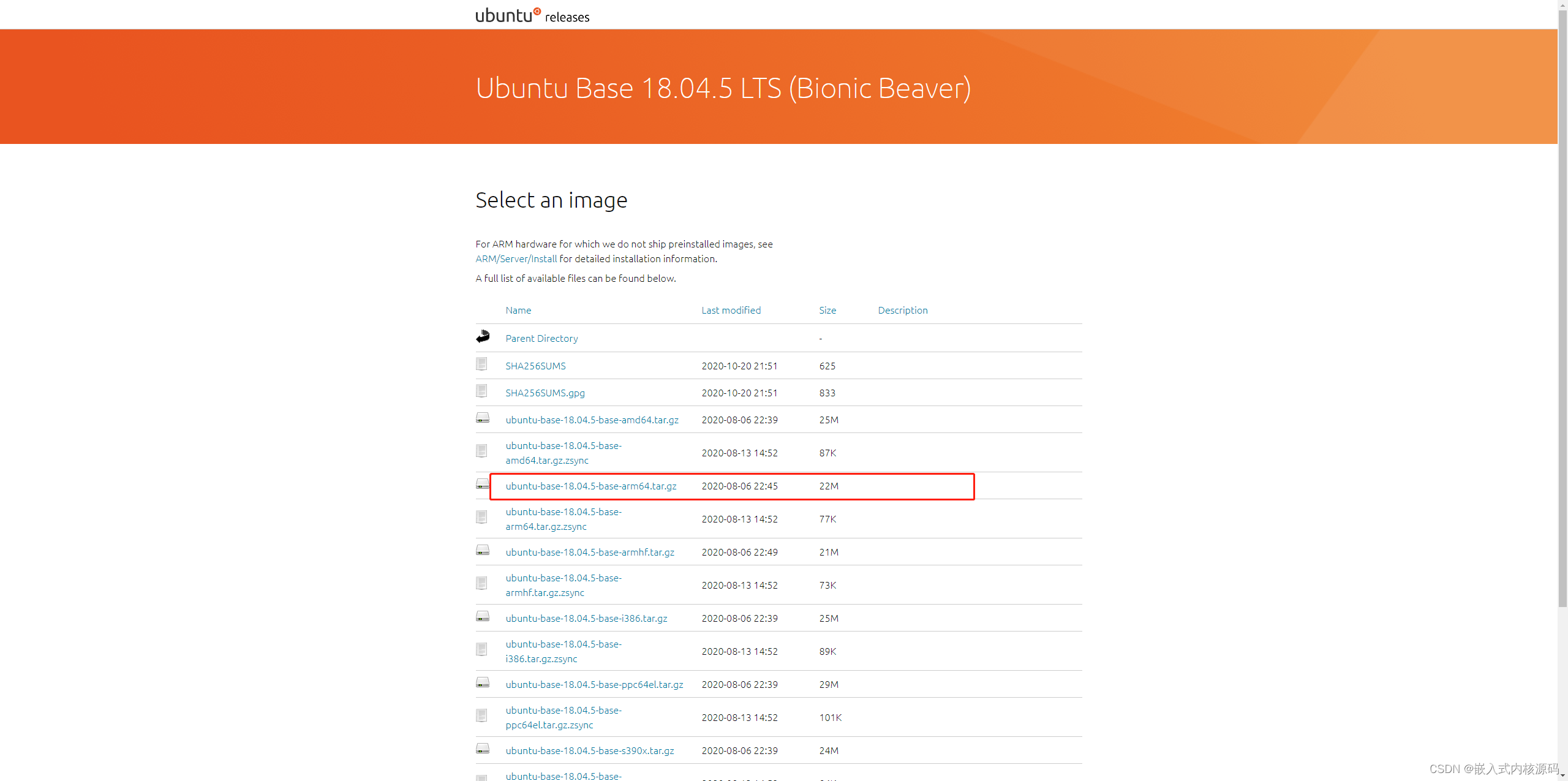The image size is (1568, 781).
Task: Click the disk icon beside s390x.tar.gz
Action: click(x=483, y=749)
